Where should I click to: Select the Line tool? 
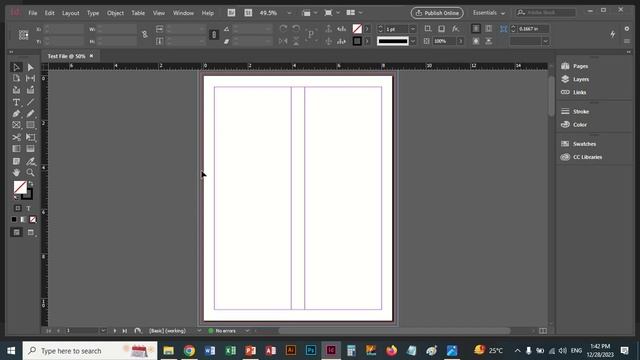31,102
